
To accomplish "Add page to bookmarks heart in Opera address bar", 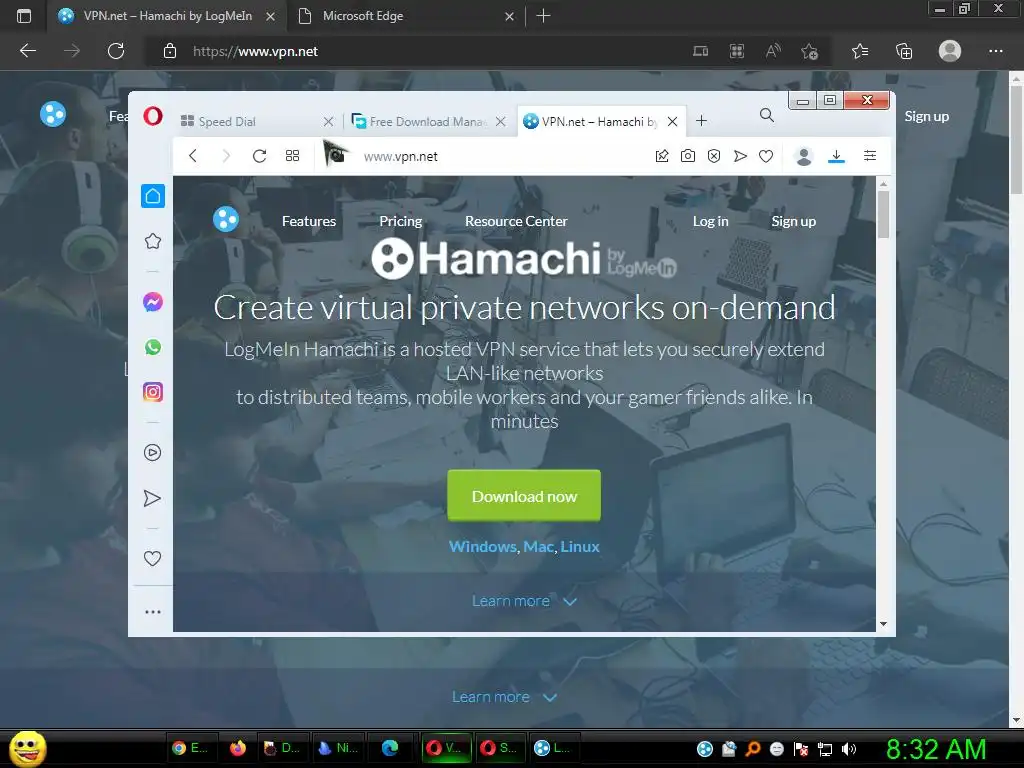I will pos(766,155).
